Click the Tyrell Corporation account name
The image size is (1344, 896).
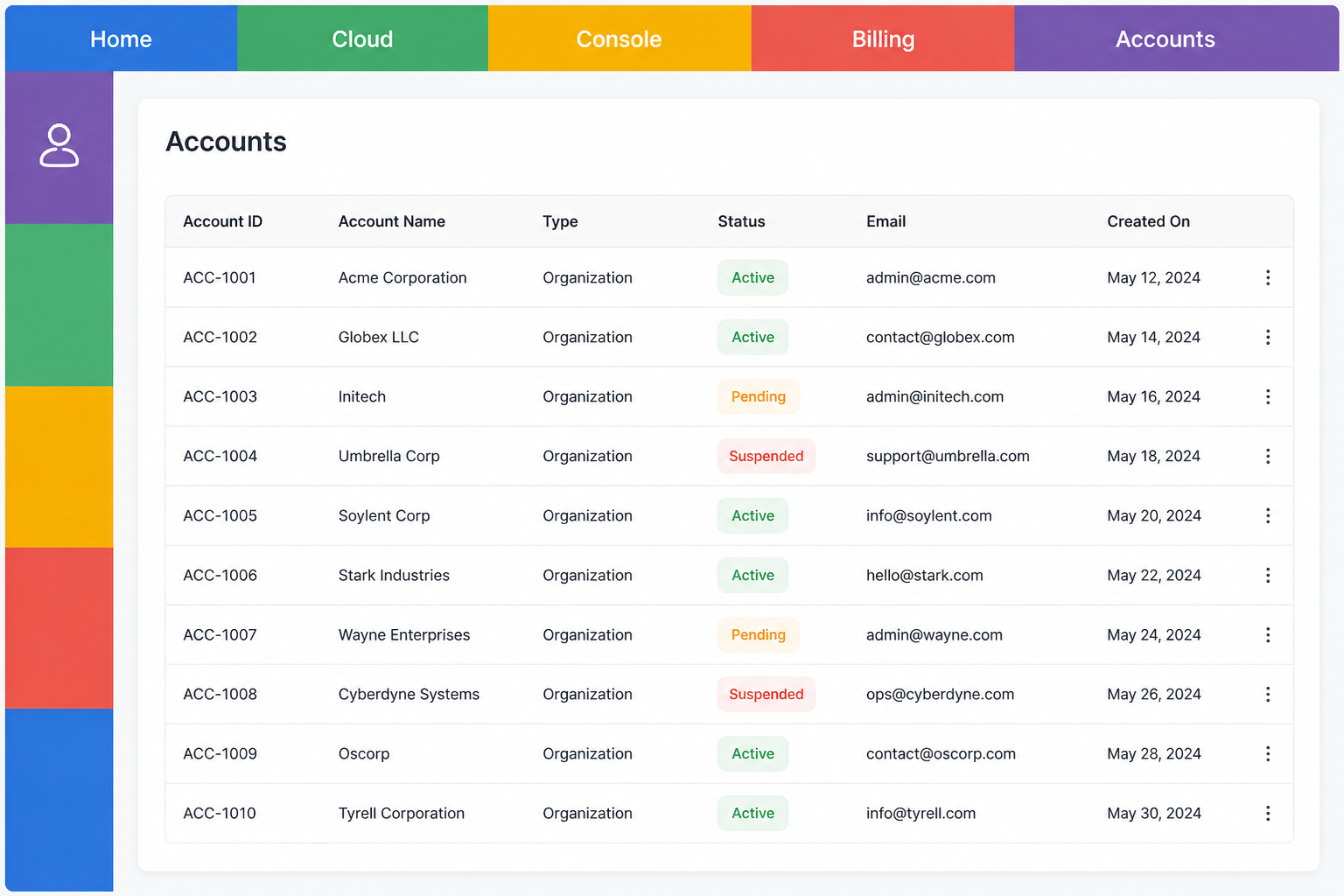[x=402, y=813]
